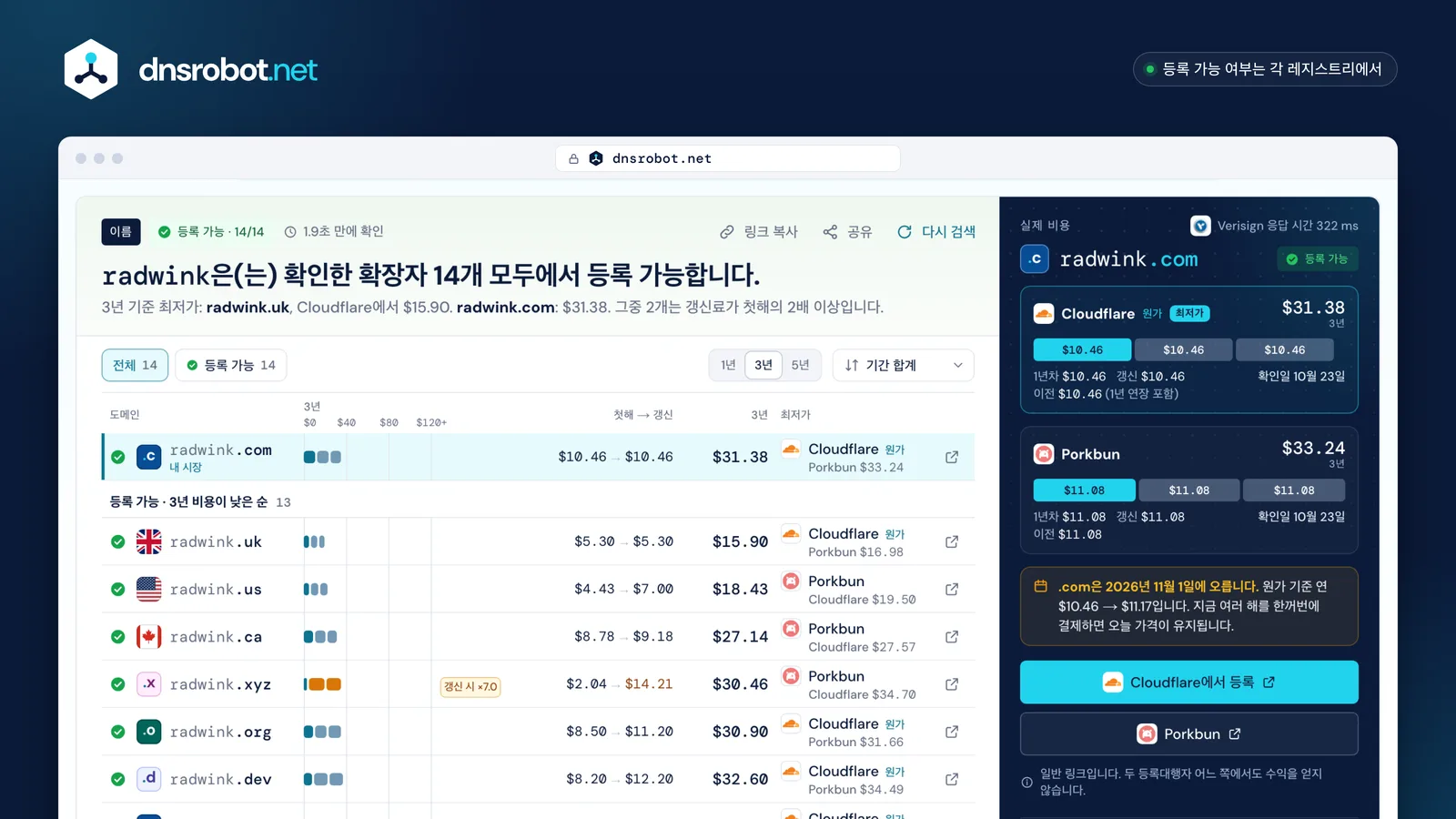Click the browser address bar showing dnsrobot.net
Screen dimensions: 1456x819
728,158
